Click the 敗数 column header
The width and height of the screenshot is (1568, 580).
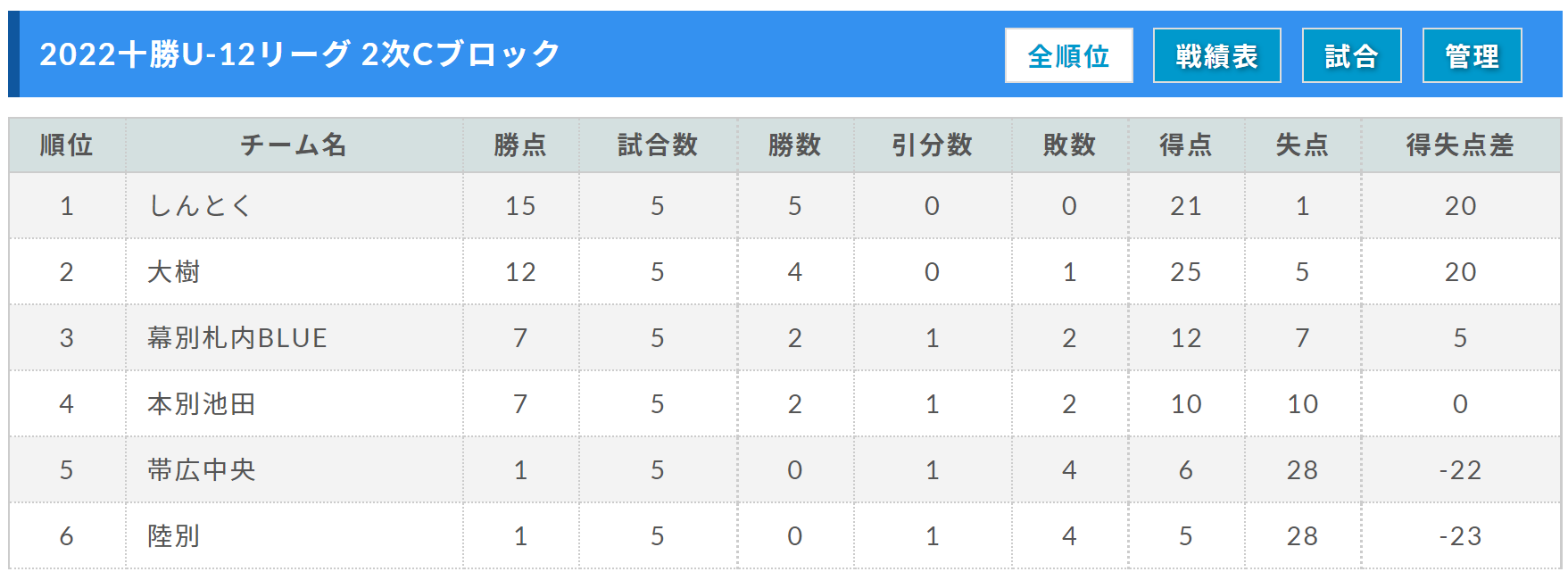coord(1070,145)
